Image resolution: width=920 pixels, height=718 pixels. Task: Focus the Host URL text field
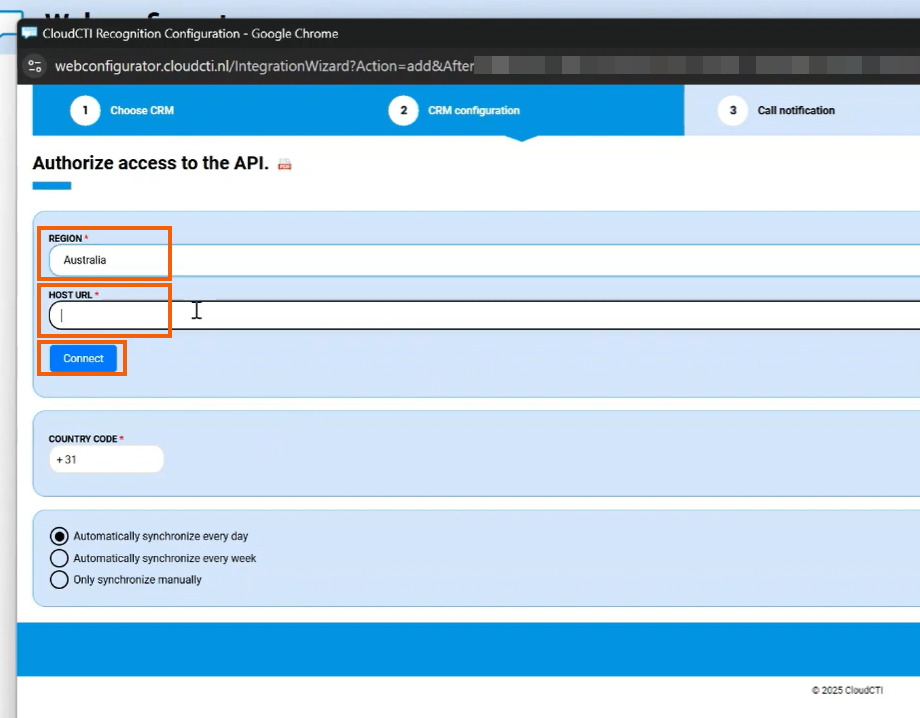(480, 315)
